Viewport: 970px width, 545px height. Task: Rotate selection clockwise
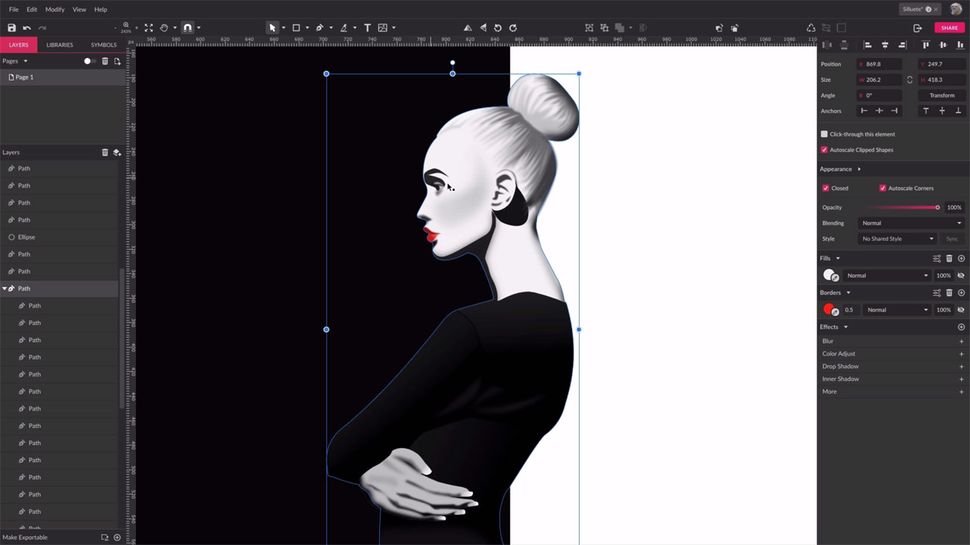tap(513, 28)
